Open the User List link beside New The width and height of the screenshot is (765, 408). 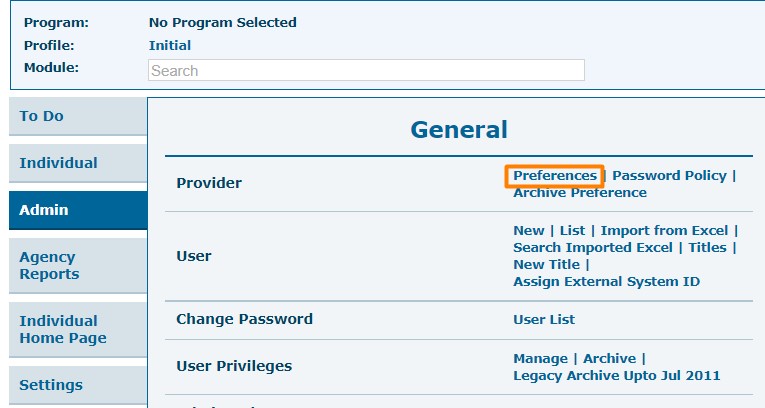click(572, 230)
